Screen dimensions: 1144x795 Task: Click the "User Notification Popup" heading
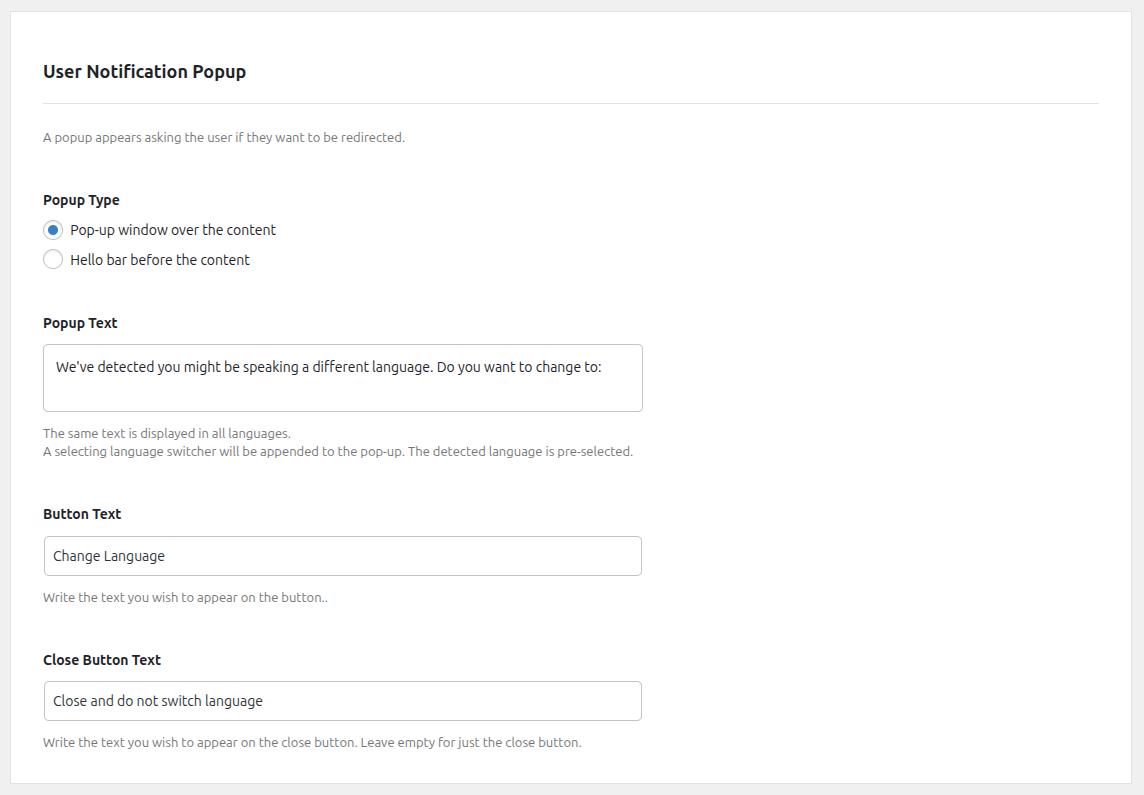click(x=144, y=71)
